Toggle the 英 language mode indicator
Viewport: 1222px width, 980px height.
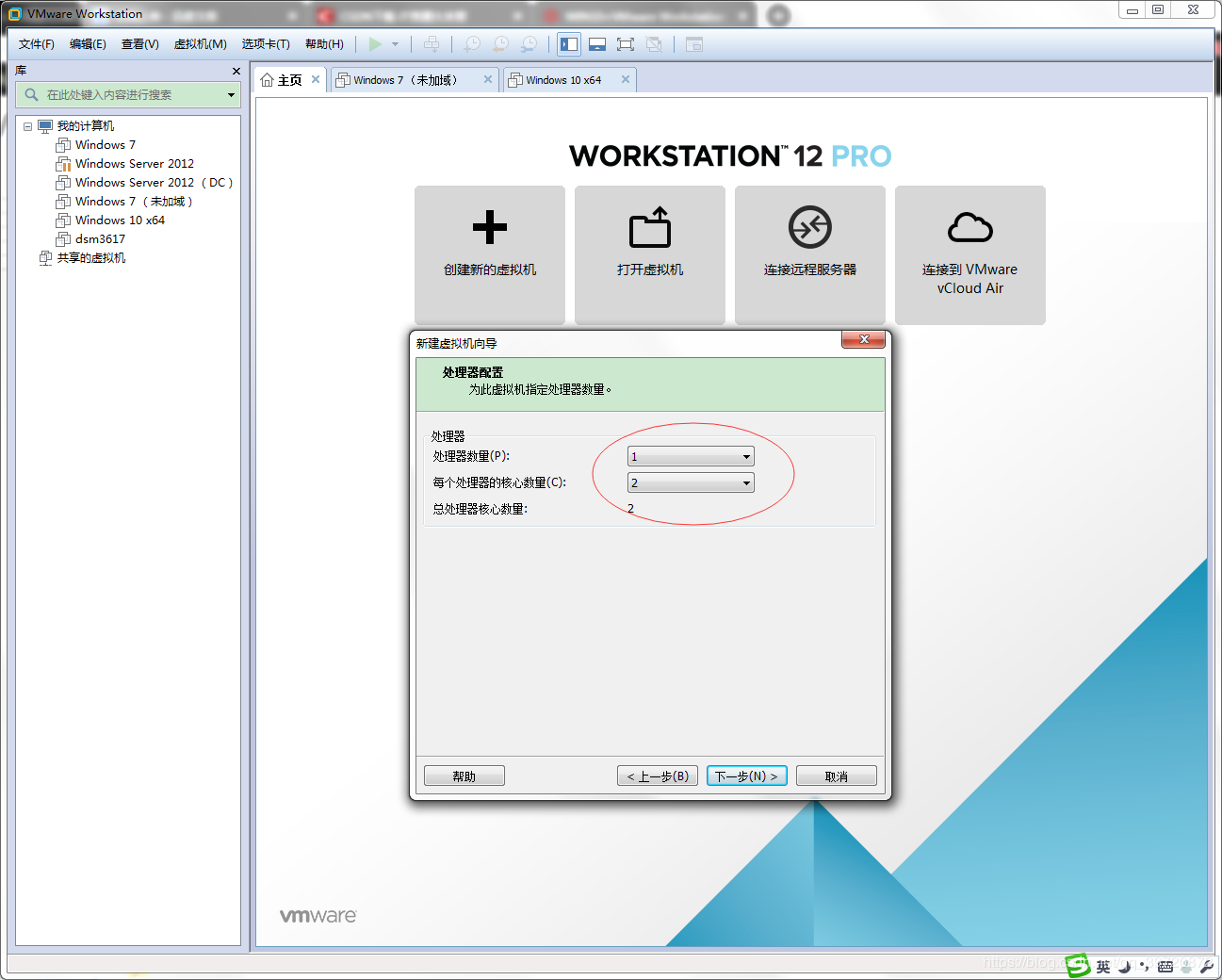coord(1103,967)
